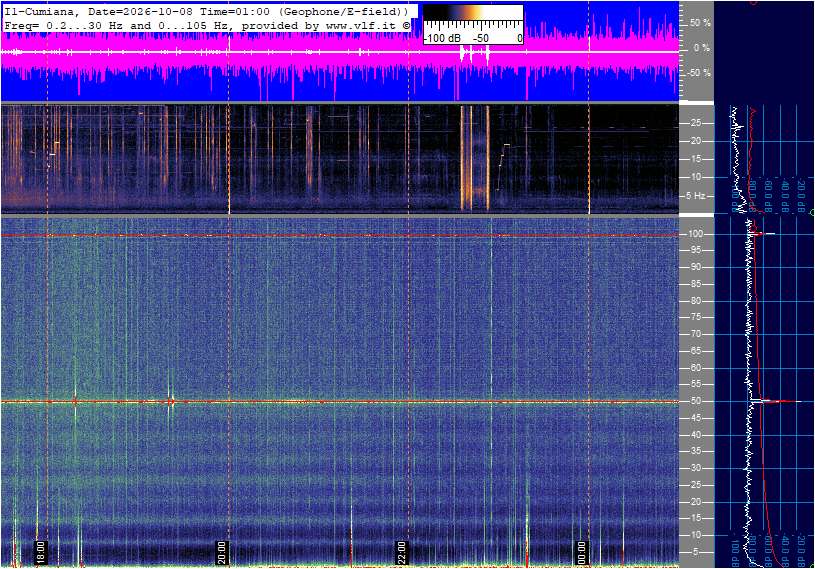Click the 80 frequency axis label

[x=695, y=301]
